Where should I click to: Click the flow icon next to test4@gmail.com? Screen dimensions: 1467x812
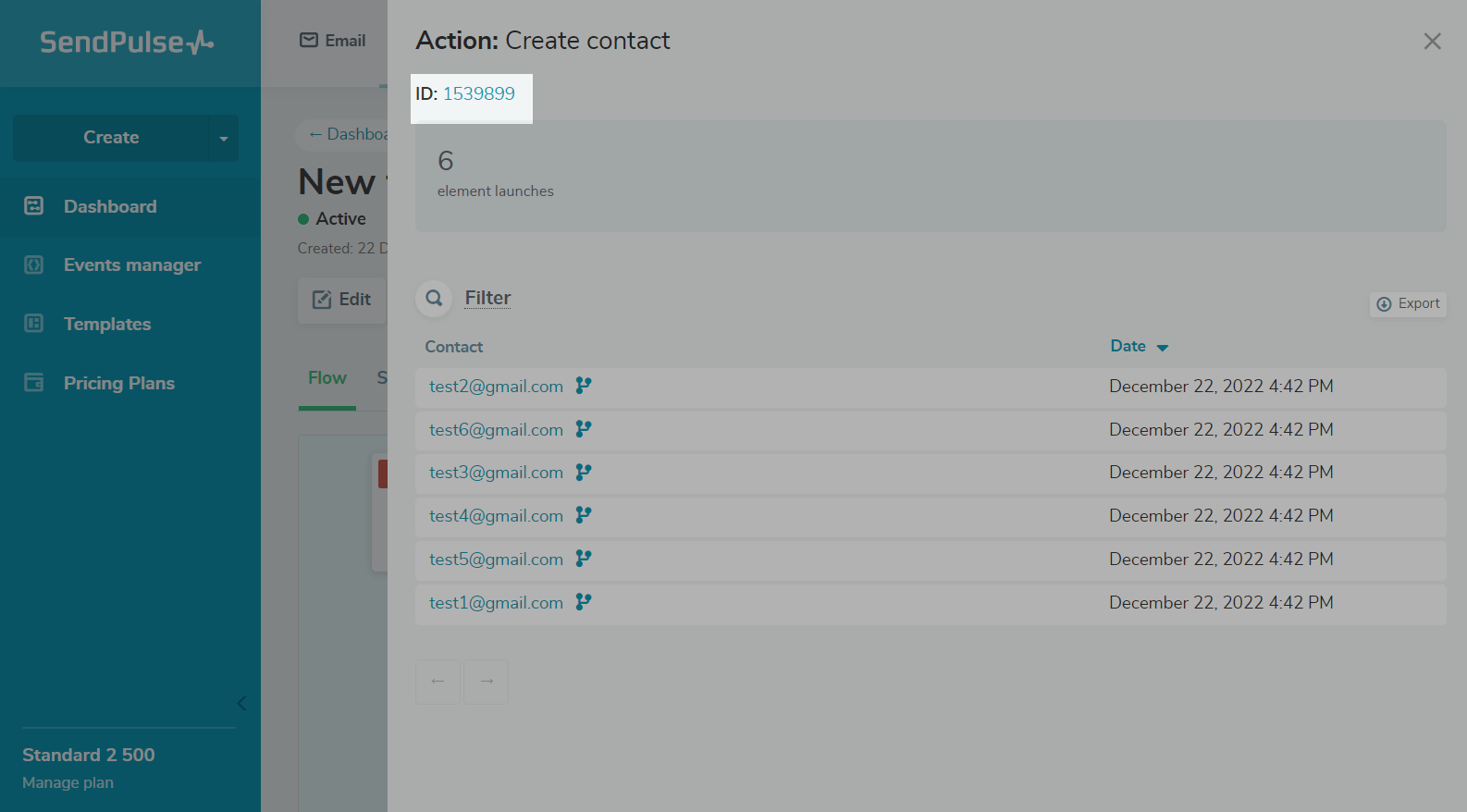[584, 515]
